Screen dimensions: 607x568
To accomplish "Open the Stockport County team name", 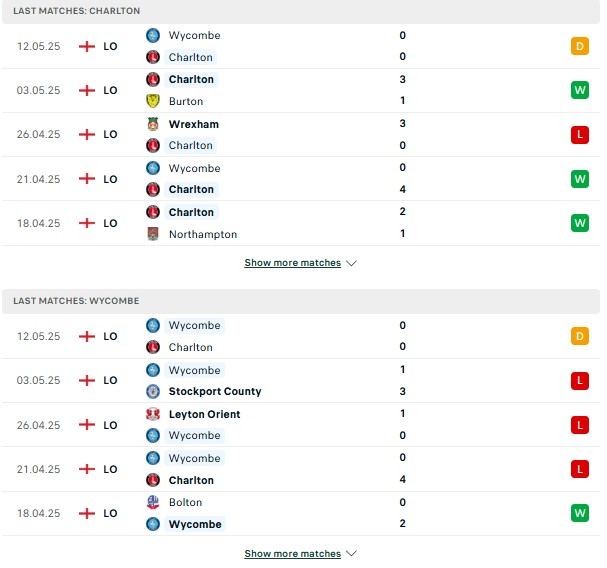I will (215, 391).
